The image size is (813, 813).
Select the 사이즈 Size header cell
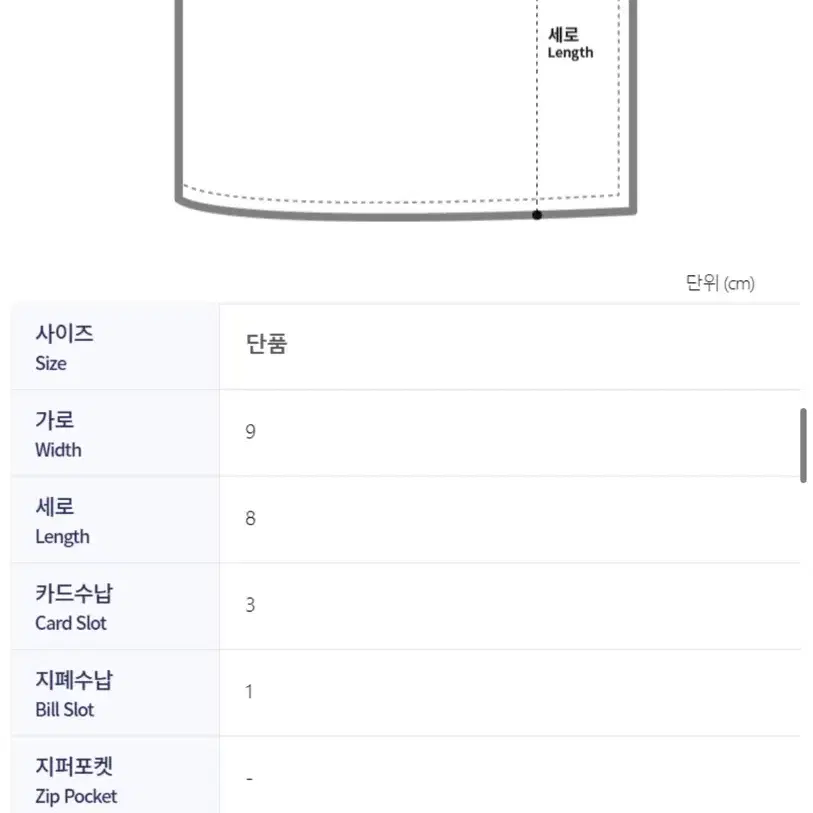pyautogui.click(x=115, y=347)
